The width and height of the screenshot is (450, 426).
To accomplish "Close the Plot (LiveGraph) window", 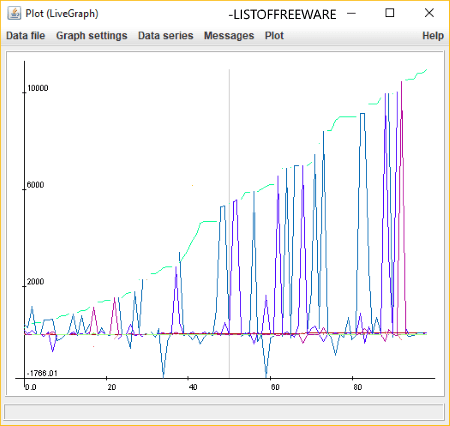I will pos(429,13).
